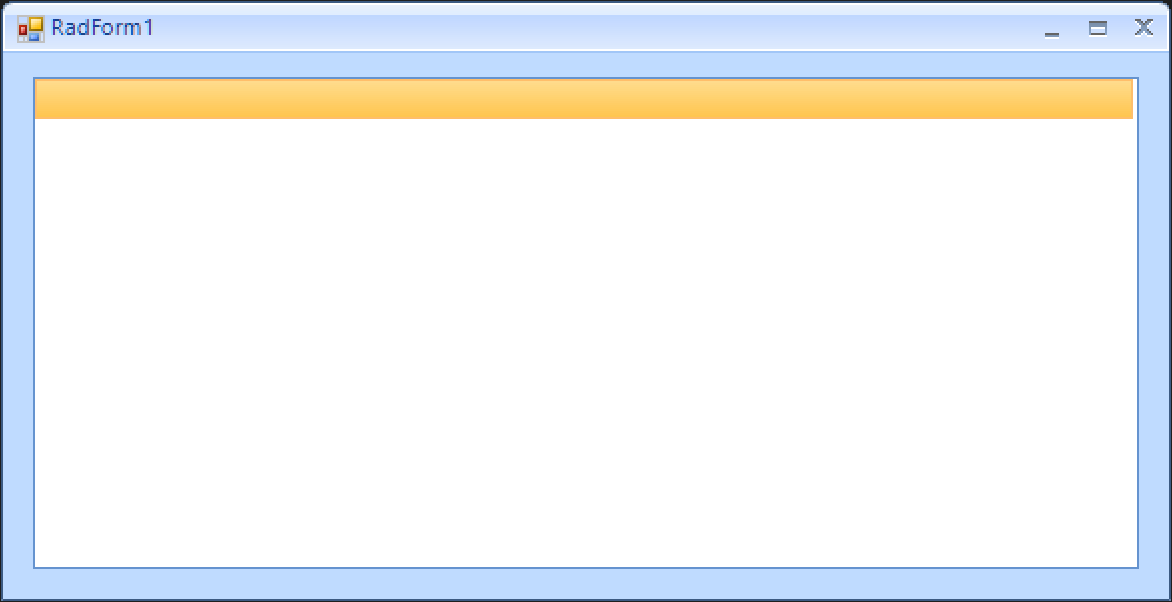Screen dimensions: 1172x602
Task: Maximize the RadForm1 window
Action: [x=1097, y=29]
